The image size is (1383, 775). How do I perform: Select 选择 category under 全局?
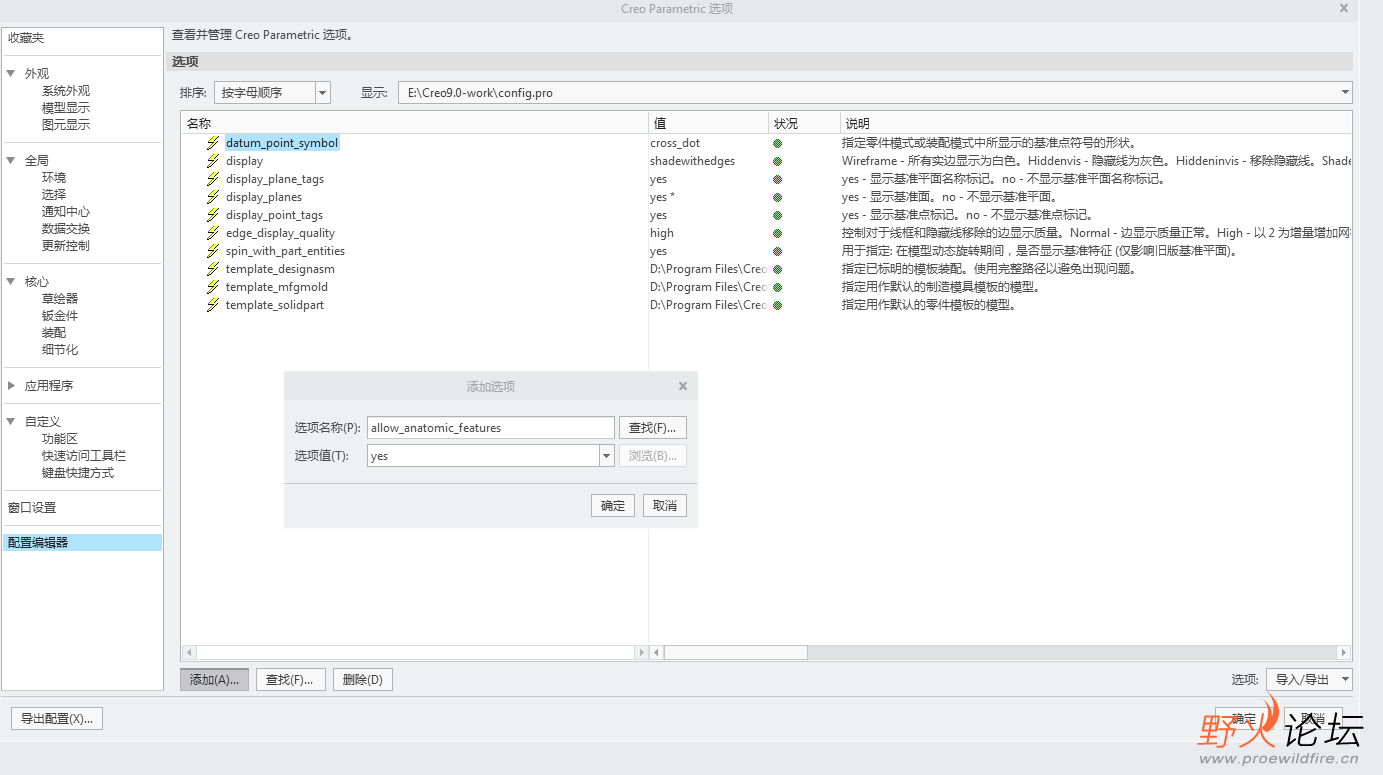click(54, 194)
